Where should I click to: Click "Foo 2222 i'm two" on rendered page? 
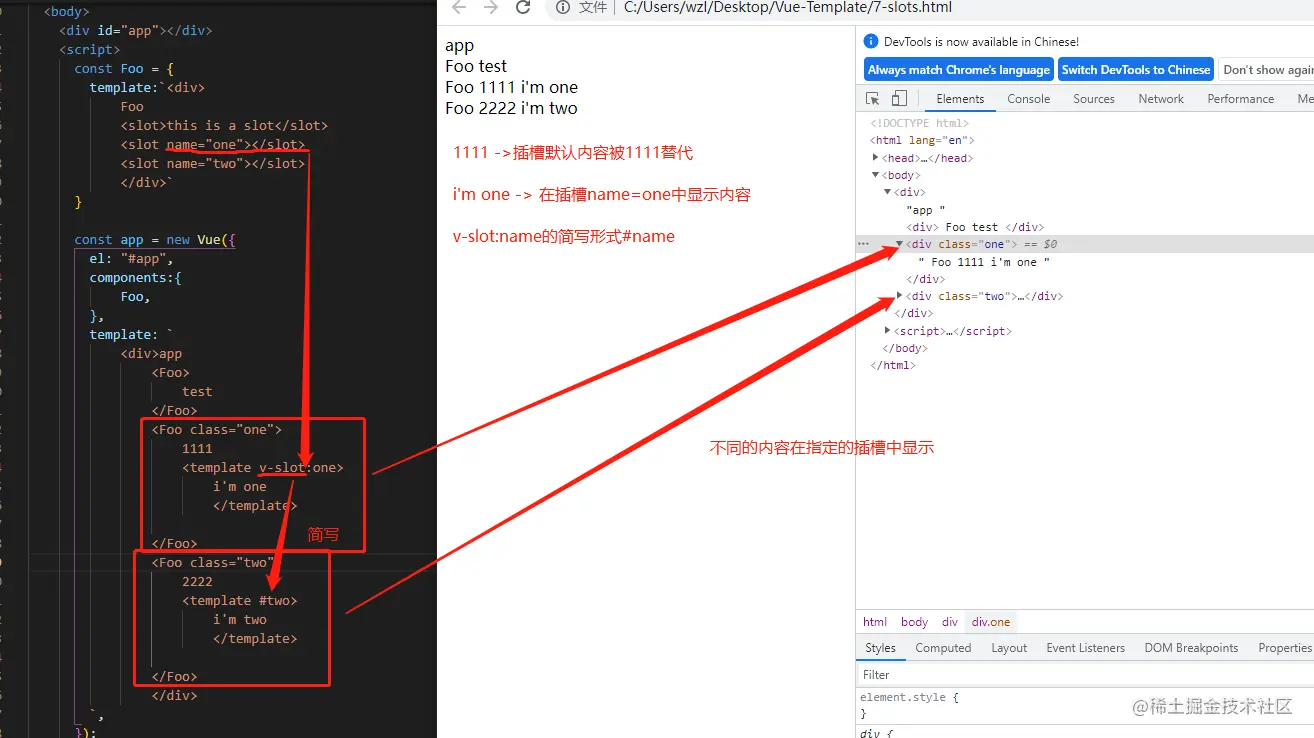511,108
